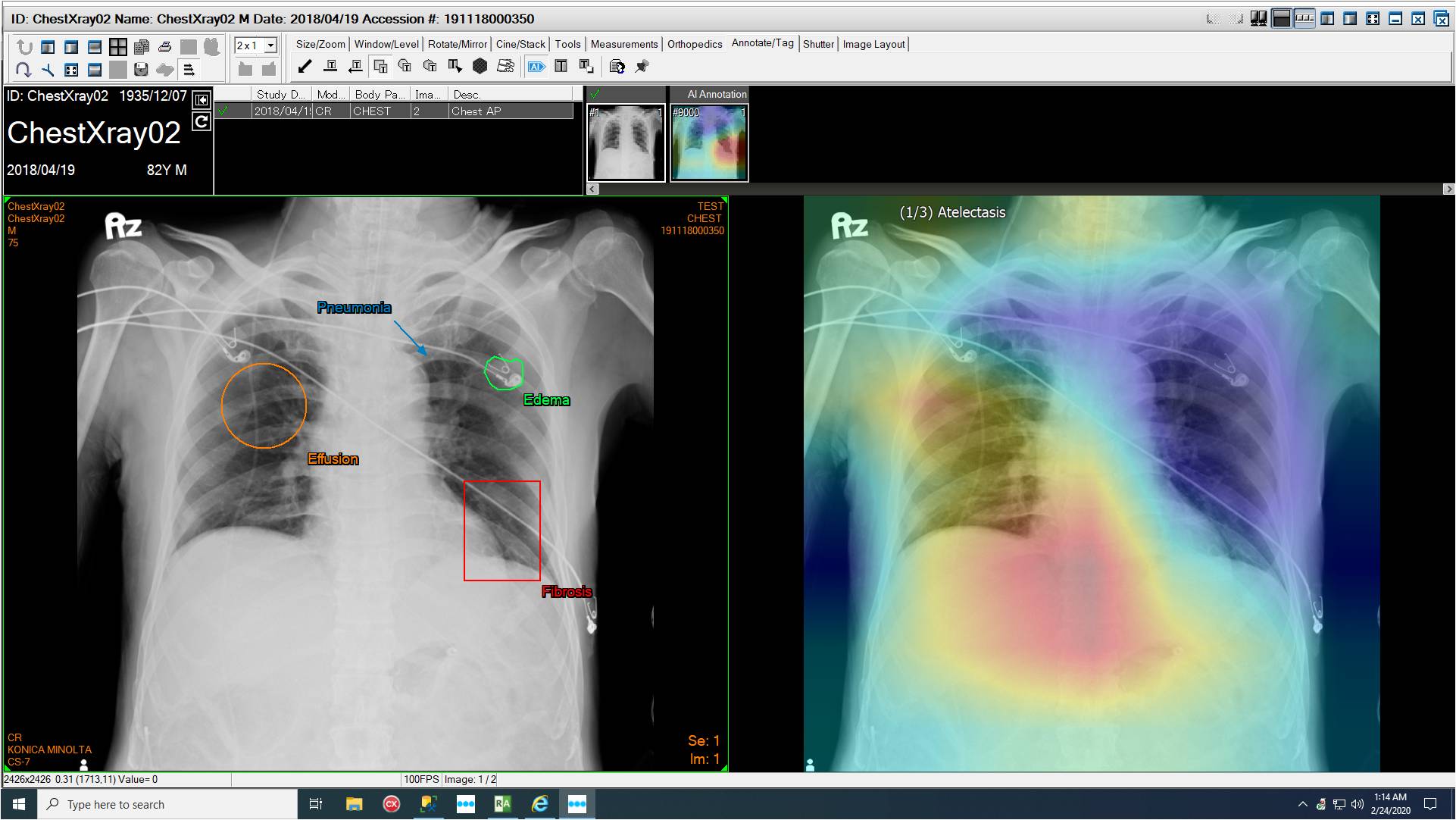Open Internet Explorer from the taskbar
Viewport: 1456px width, 820px height.
[539, 804]
